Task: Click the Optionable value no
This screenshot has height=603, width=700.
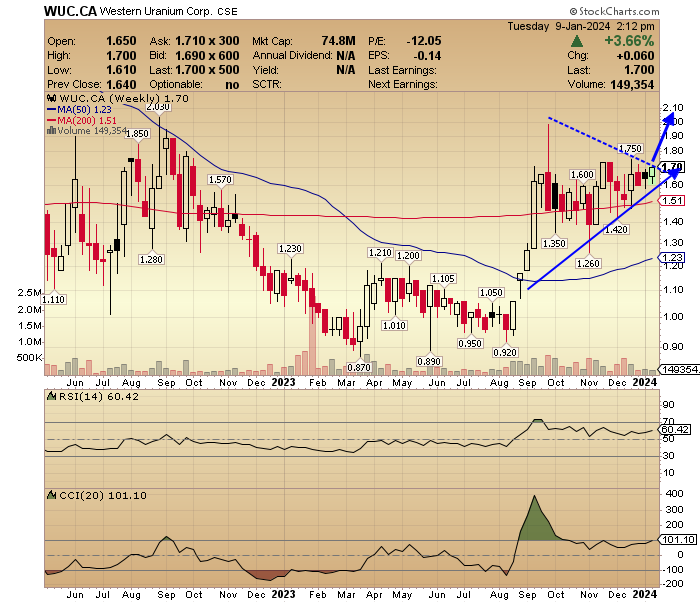Action: [x=232, y=85]
